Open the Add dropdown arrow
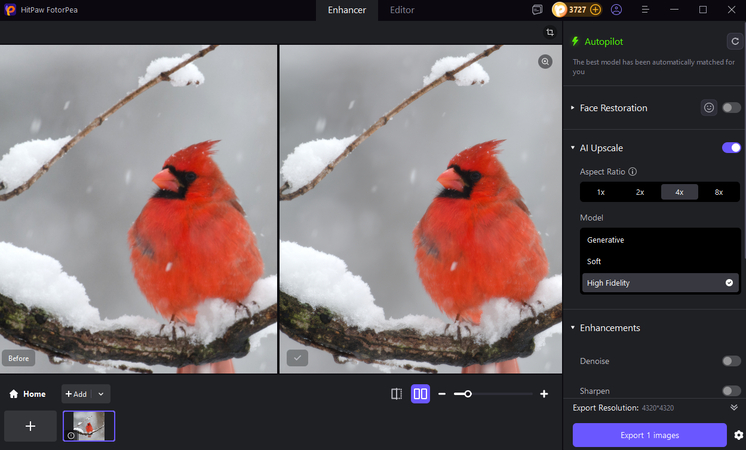Screen dimensions: 746x450 pyautogui.click(x=101, y=394)
